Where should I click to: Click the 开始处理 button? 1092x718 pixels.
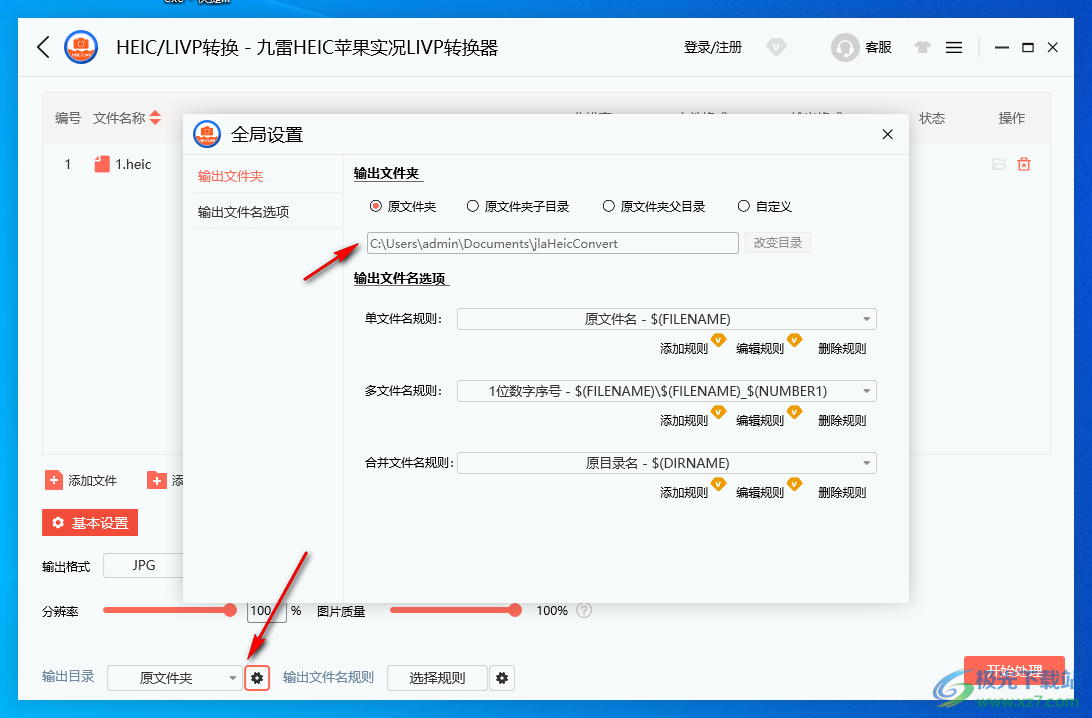tap(1015, 671)
